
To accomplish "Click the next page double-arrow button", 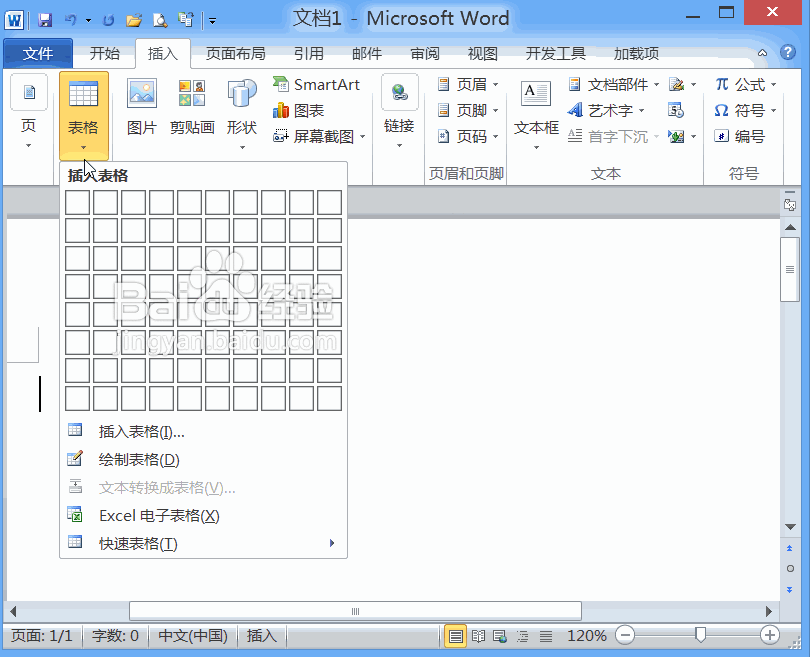I will (789, 589).
